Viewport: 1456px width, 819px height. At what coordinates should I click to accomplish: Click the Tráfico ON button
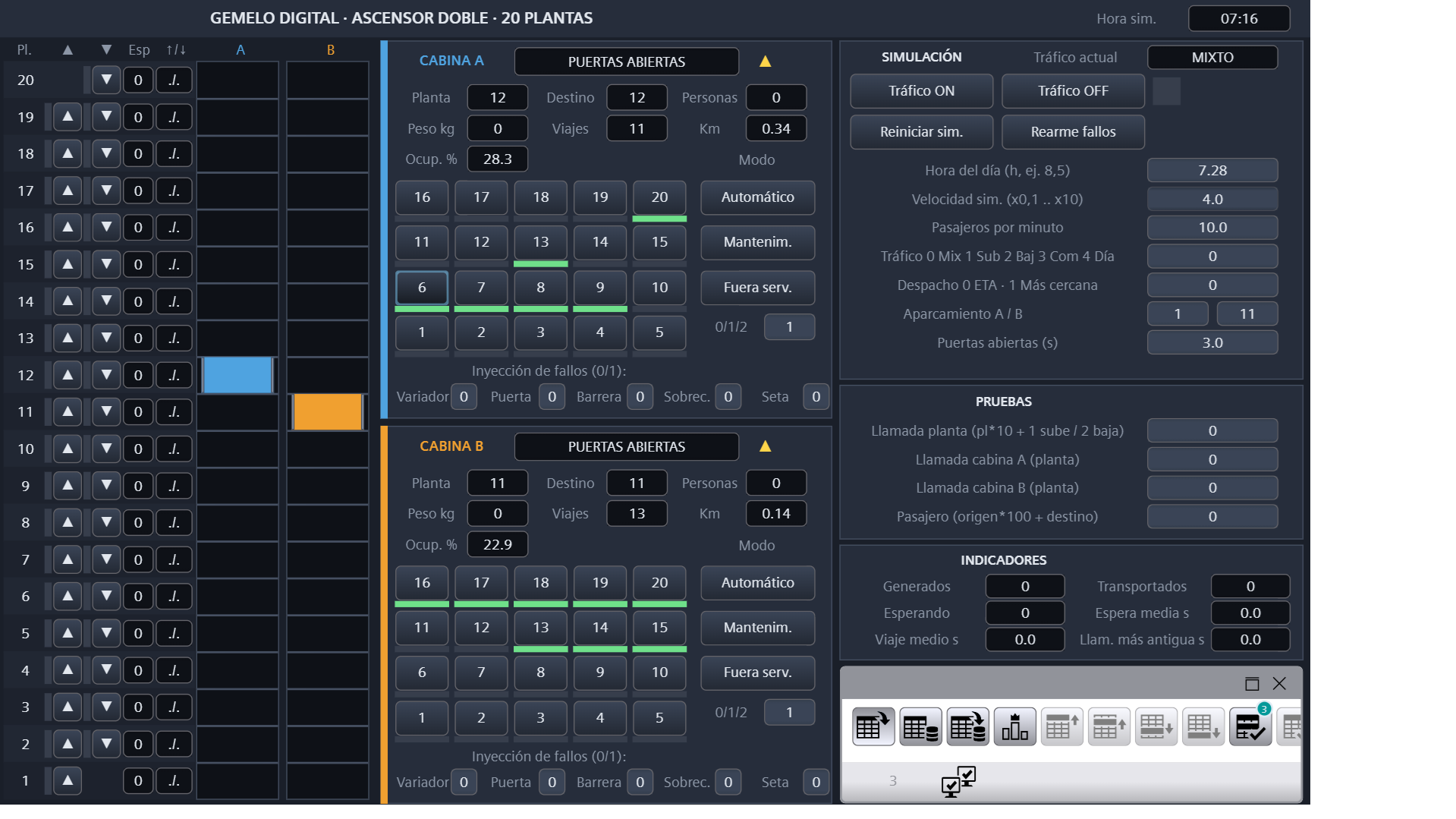click(x=921, y=91)
